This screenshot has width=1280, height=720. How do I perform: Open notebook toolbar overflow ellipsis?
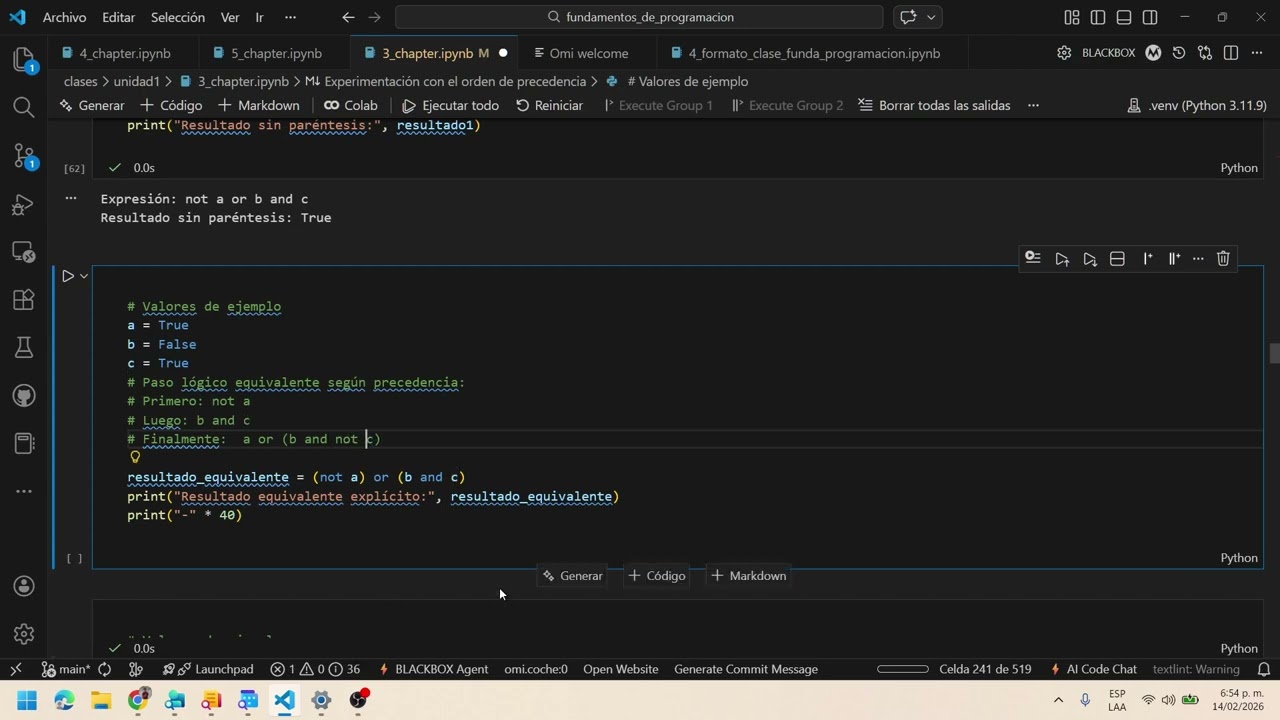1033,105
